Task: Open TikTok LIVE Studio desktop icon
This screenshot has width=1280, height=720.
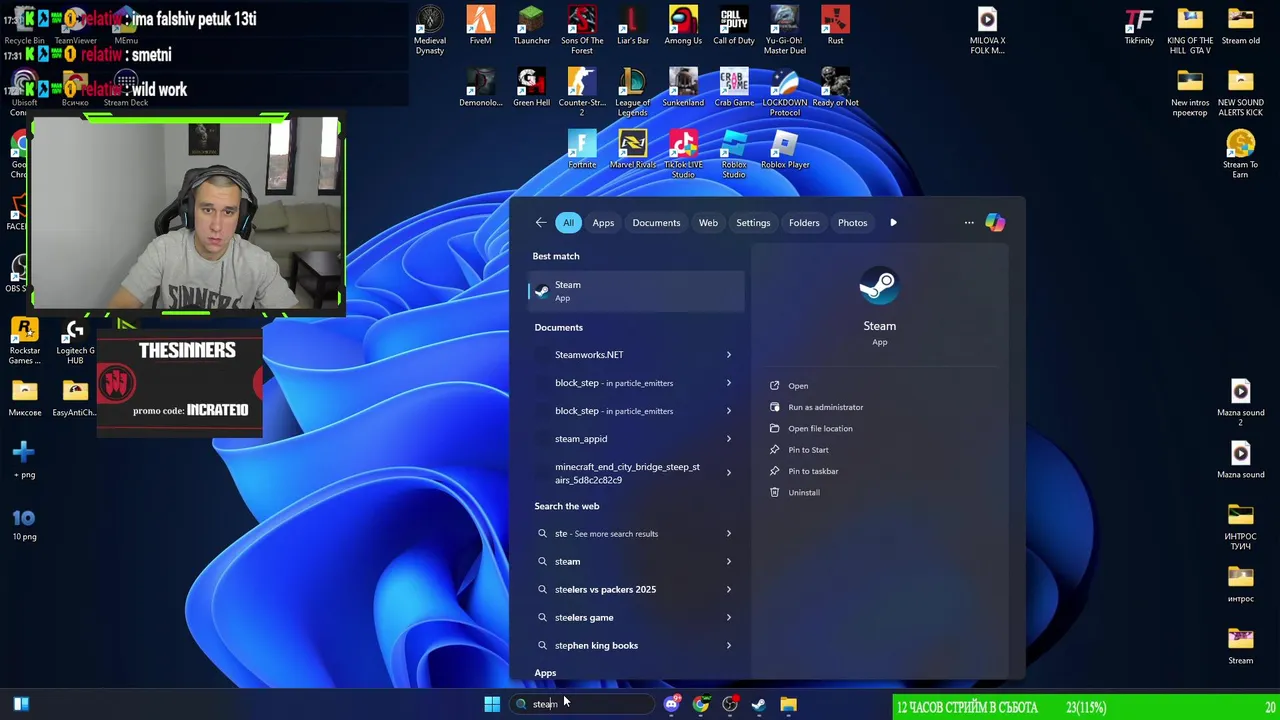Action: pos(683,154)
